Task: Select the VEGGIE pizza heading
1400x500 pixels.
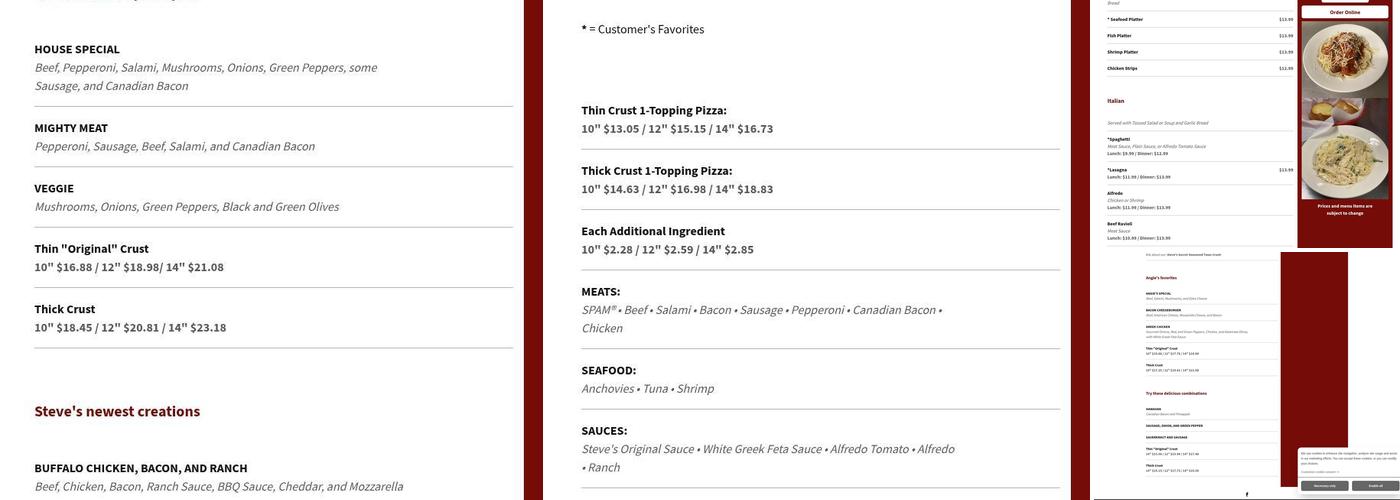Action: 54,188
